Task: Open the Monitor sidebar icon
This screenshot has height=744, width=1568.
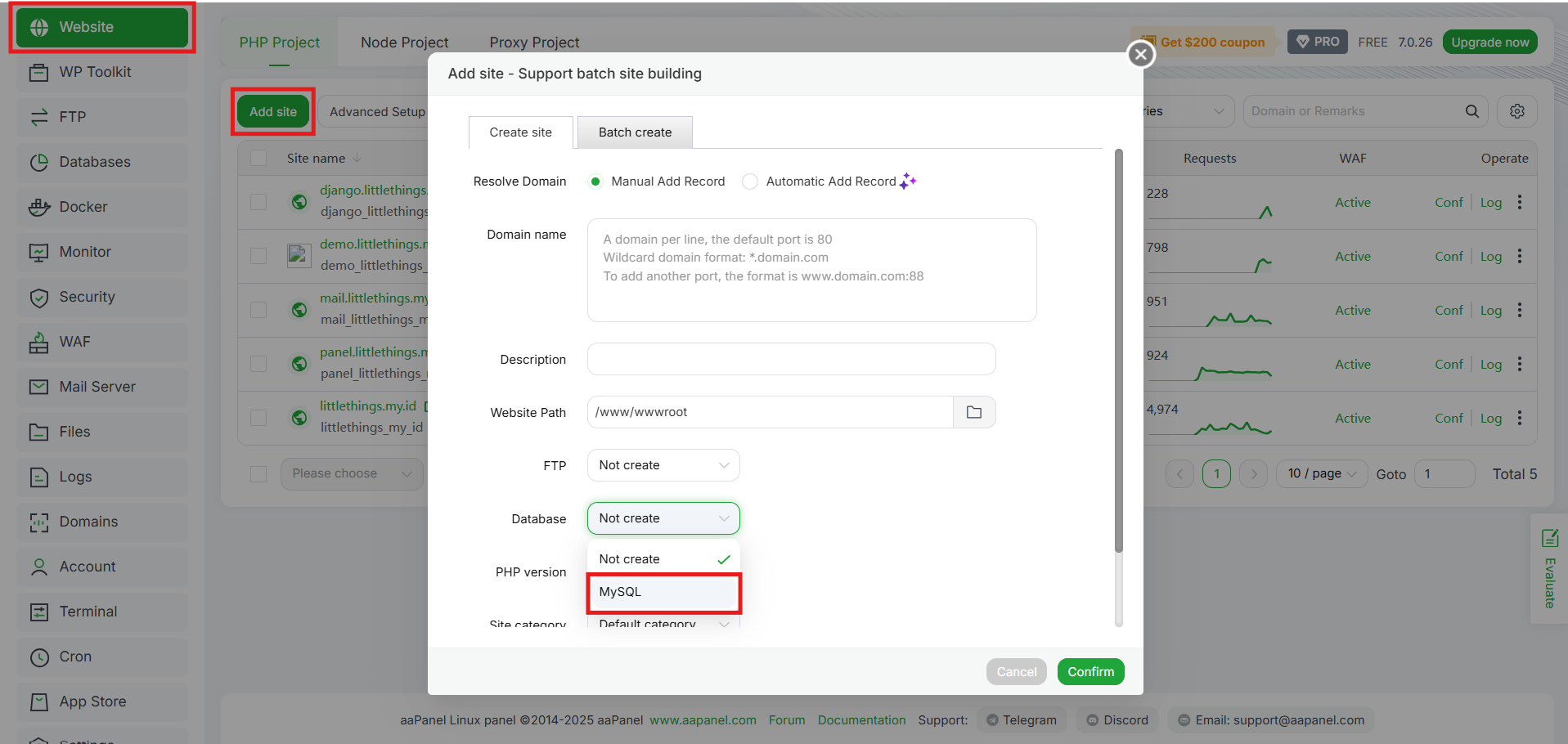Action: (39, 252)
